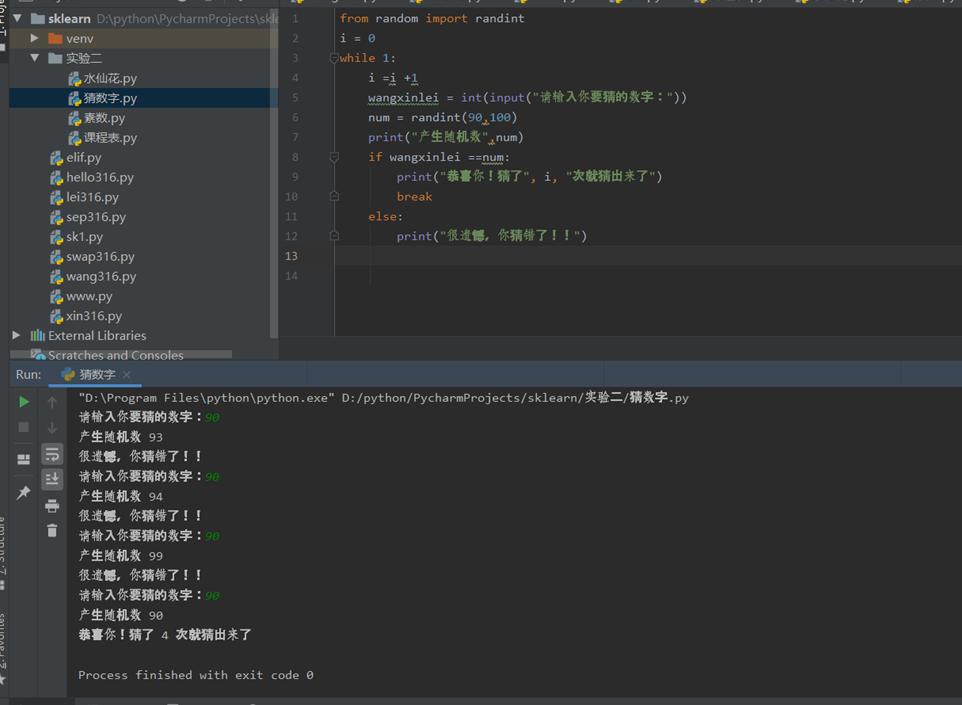Click line number 13 in gutter
The height and width of the screenshot is (705, 962).
pos(291,256)
